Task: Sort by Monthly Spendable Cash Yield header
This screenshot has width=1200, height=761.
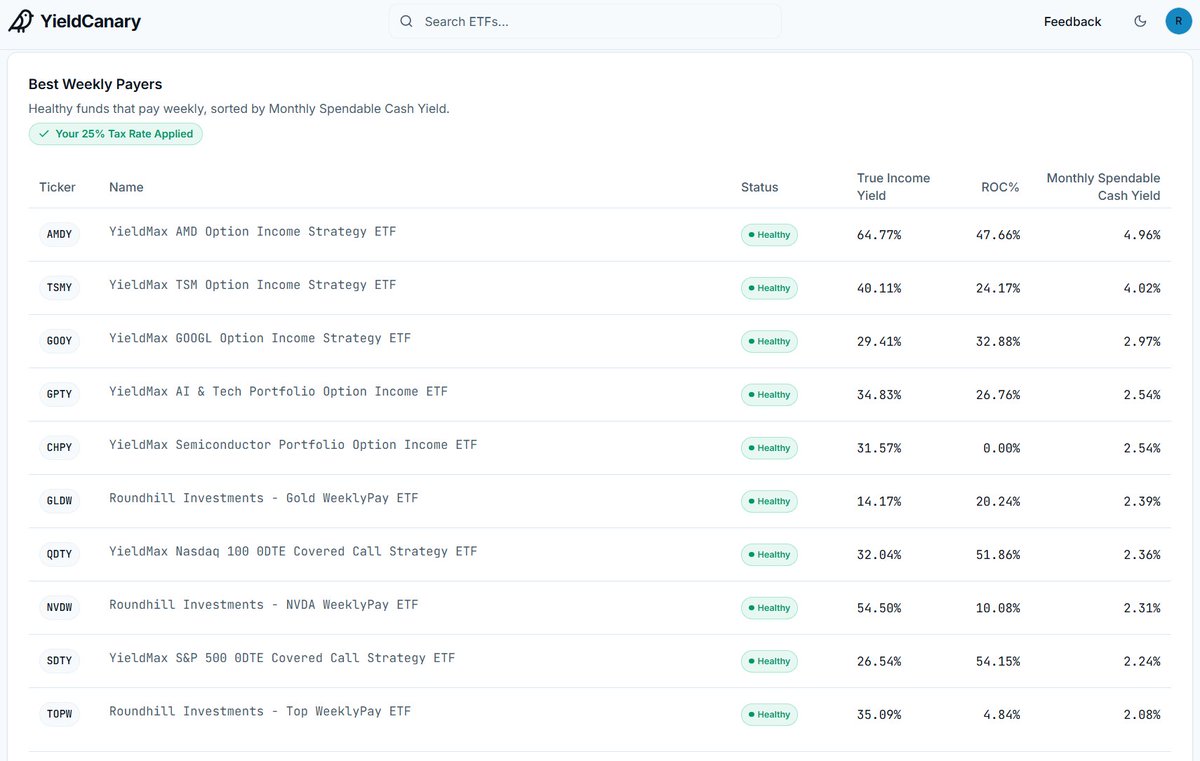Action: click(x=1103, y=187)
